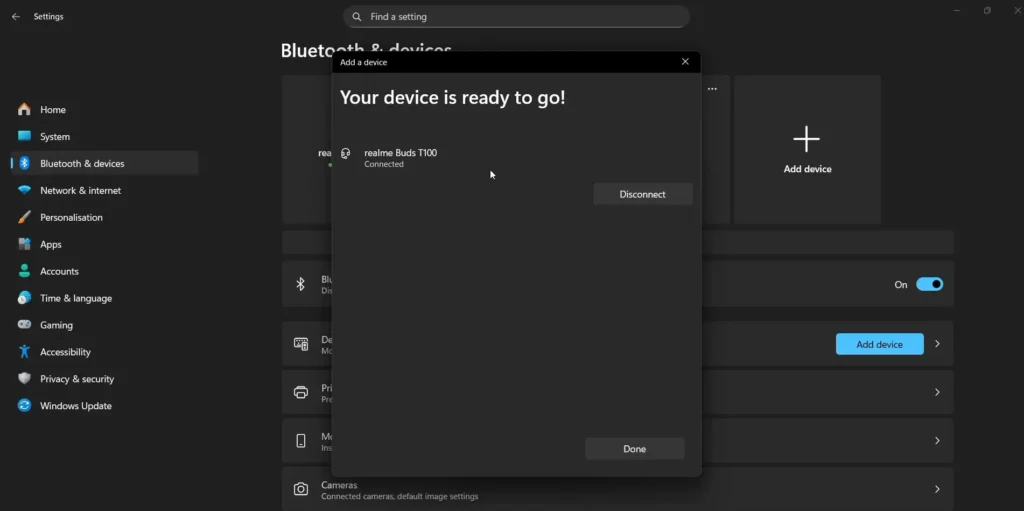Open the Cameras settings row
Image resolution: width=1024 pixels, height=511 pixels.
[x=618, y=489]
